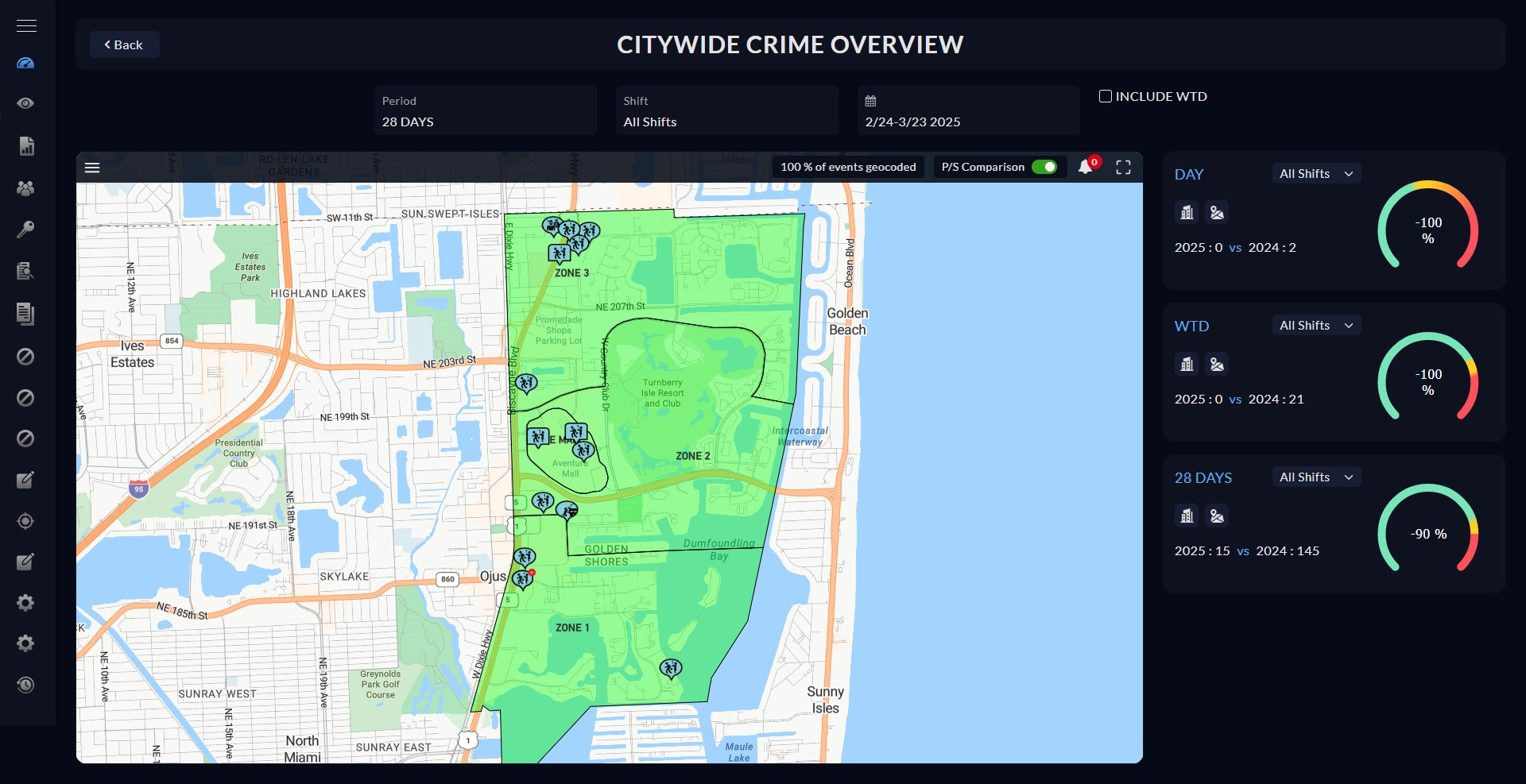Click the 28 DAYS -90% gauge

(1427, 534)
